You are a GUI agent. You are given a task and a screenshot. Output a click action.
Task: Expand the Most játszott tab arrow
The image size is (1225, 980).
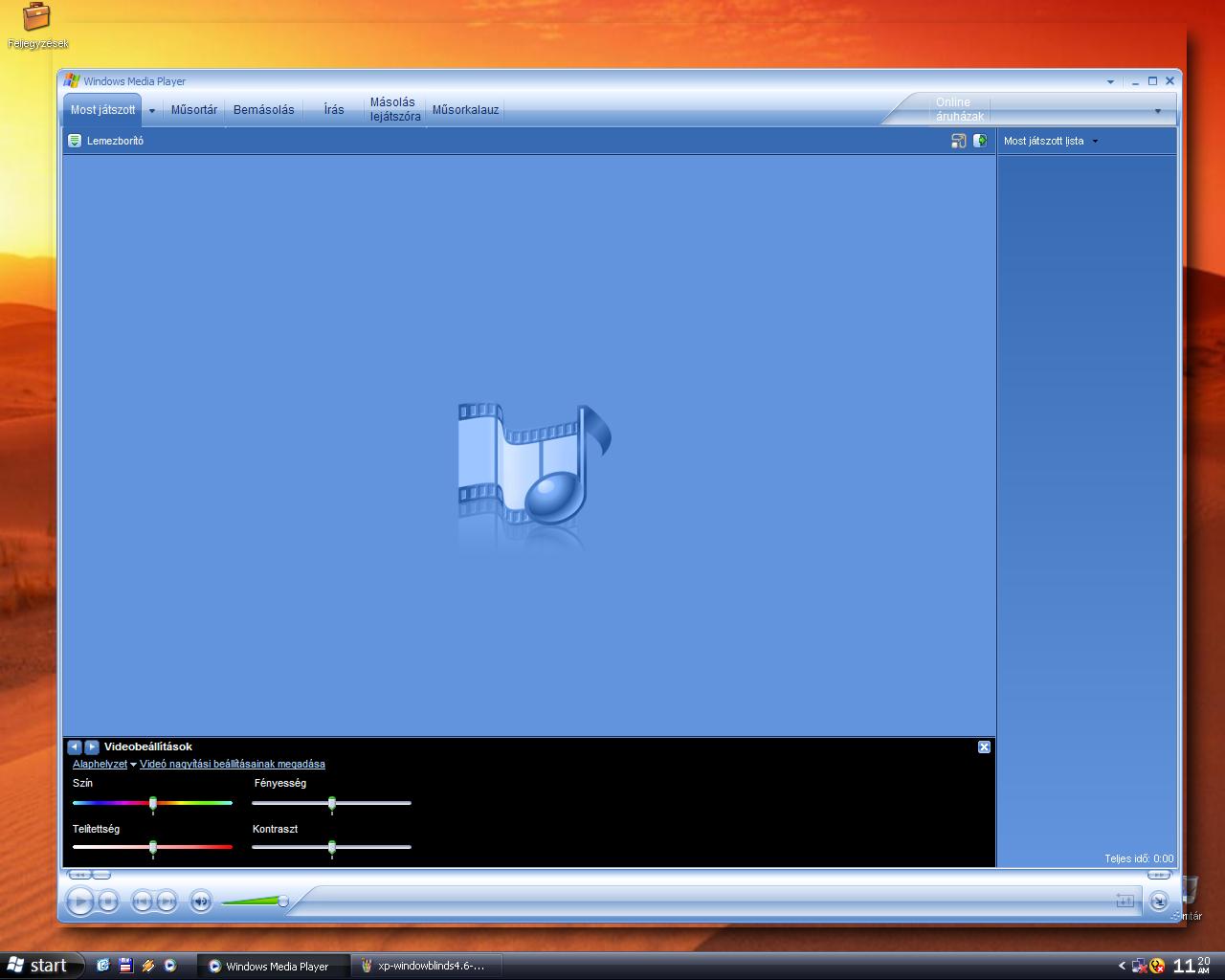pyautogui.click(x=152, y=111)
